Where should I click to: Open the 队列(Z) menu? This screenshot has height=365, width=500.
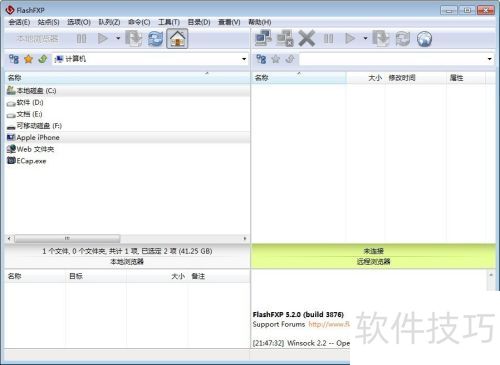tap(109, 22)
